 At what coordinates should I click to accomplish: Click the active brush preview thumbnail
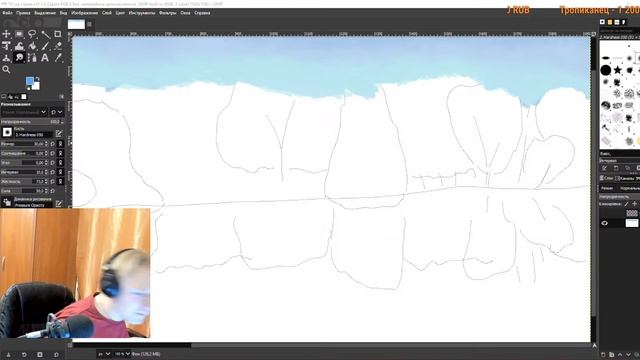click(x=7, y=132)
